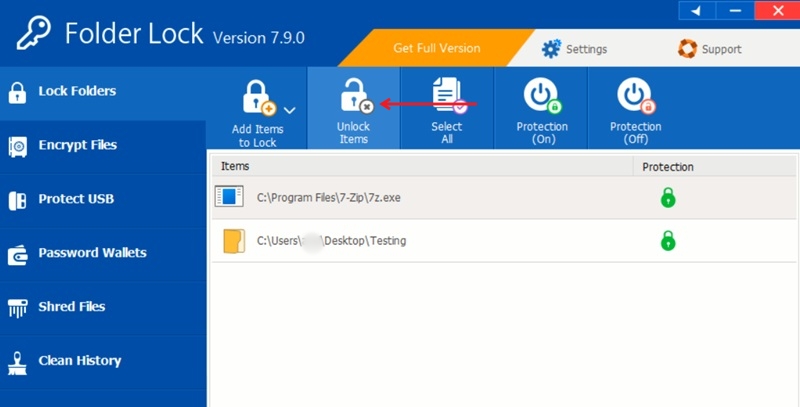Open the Clean History section

pyautogui.click(x=103, y=363)
